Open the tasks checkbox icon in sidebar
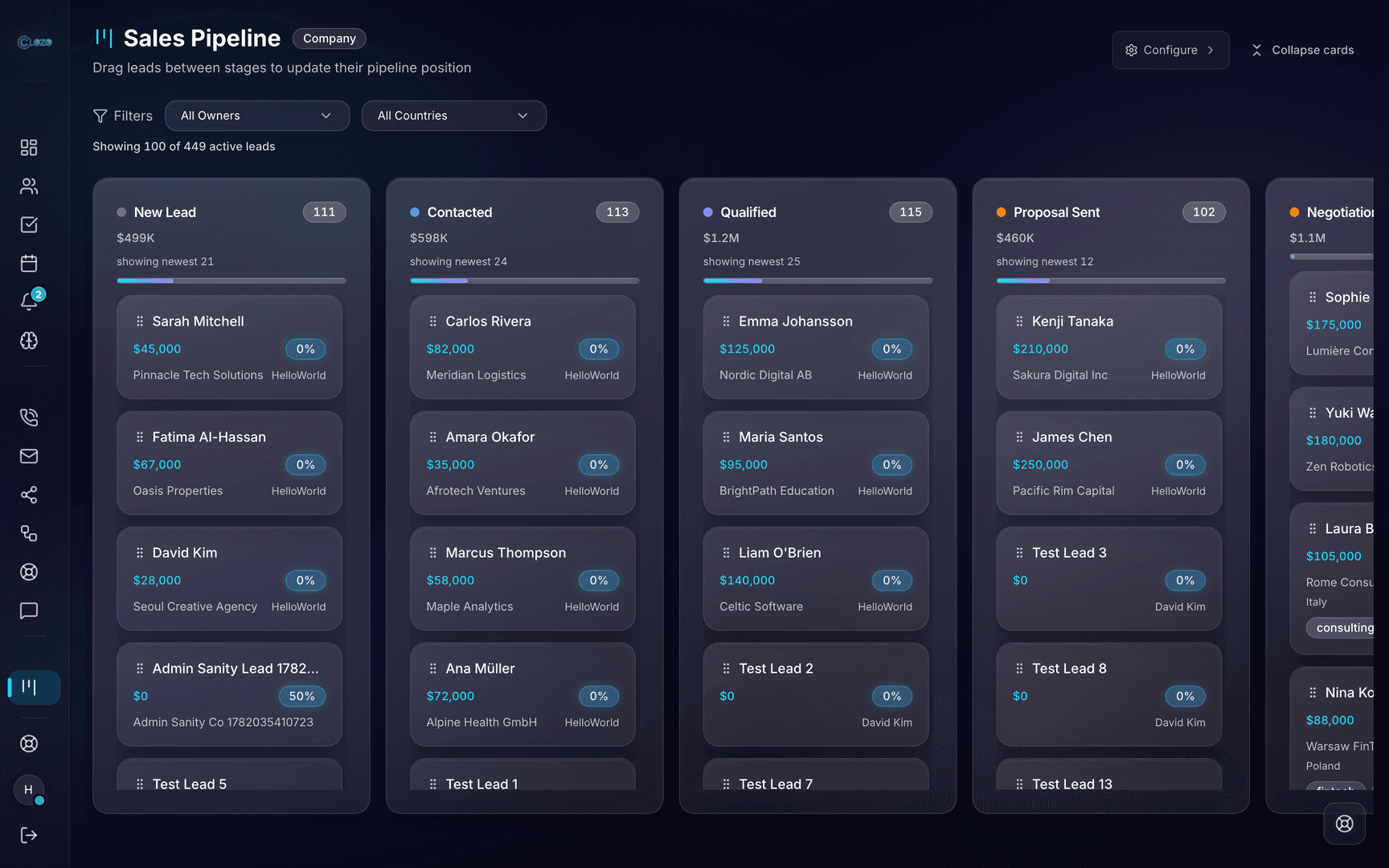The image size is (1389, 868). click(x=29, y=225)
